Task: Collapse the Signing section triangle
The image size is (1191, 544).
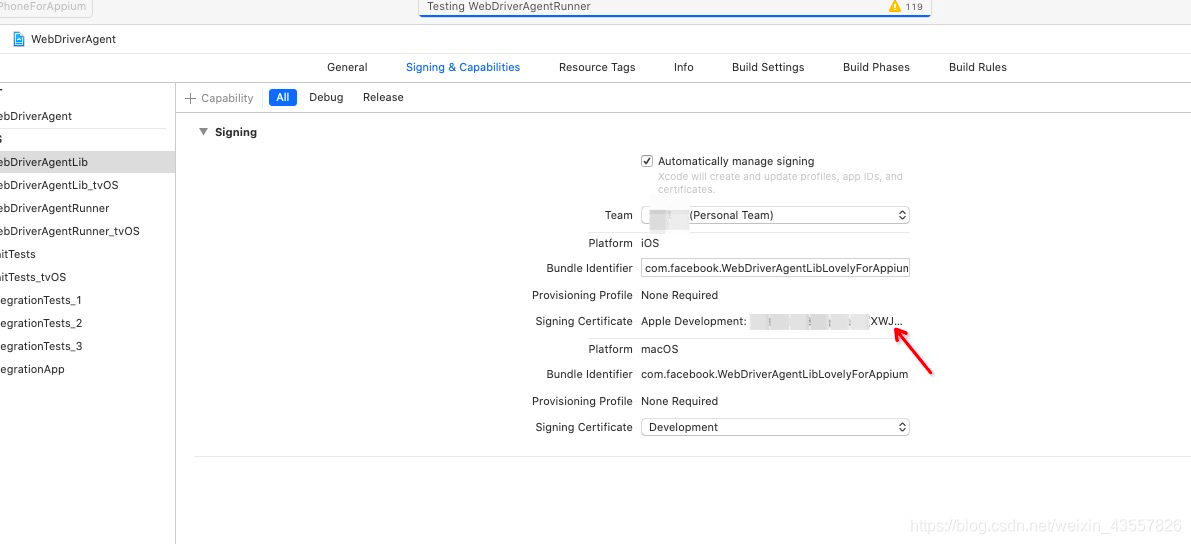Action: click(203, 131)
